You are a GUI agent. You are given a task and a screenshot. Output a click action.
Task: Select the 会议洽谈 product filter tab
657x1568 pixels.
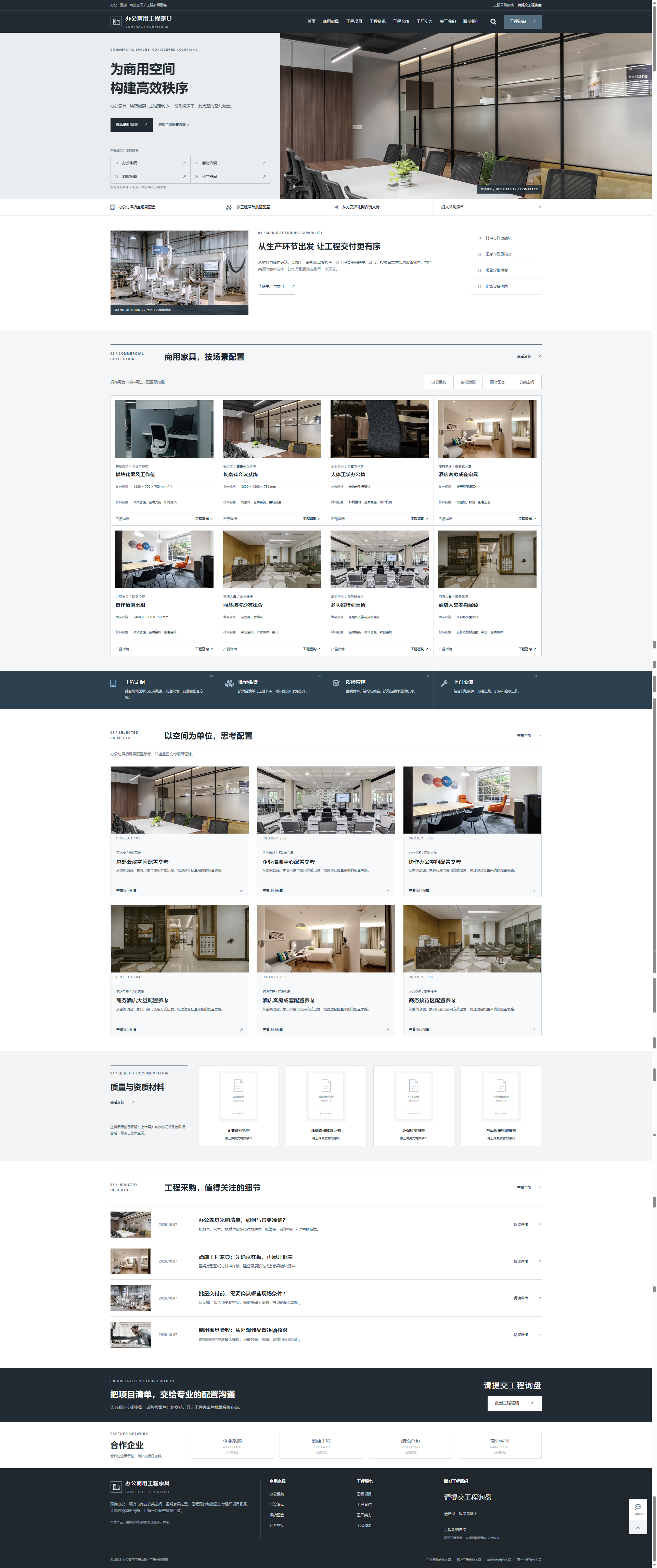pyautogui.click(x=468, y=382)
